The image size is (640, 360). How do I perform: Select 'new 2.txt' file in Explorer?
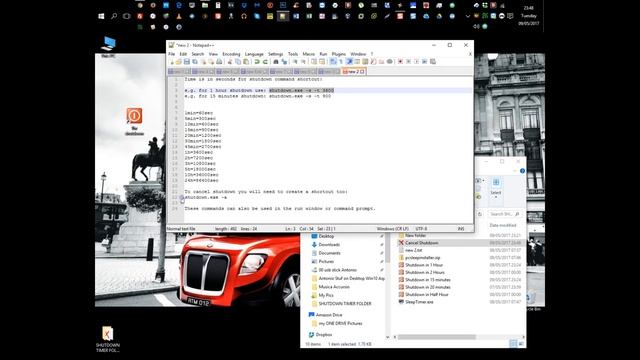[x=413, y=250]
